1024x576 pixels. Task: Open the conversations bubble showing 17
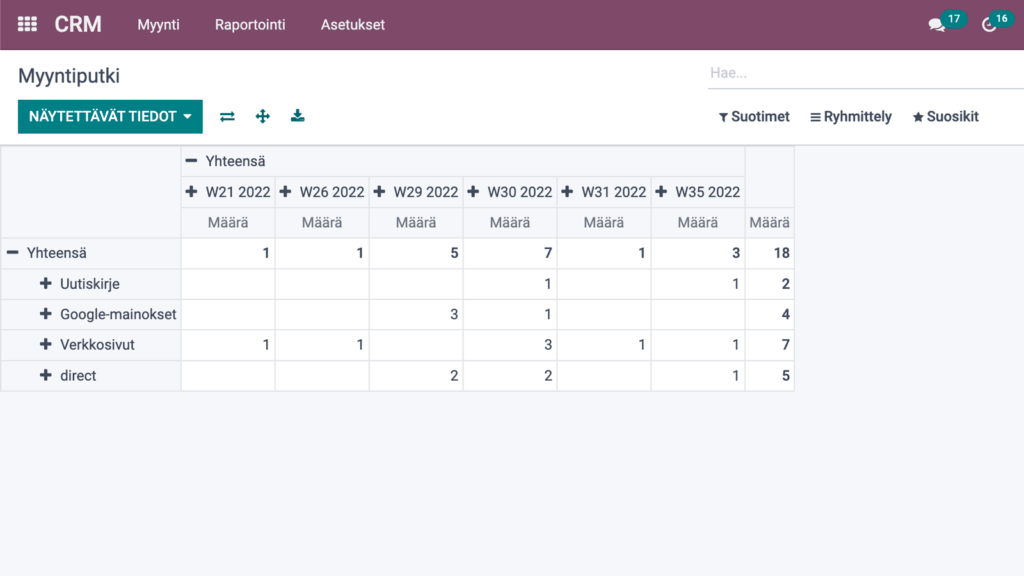click(934, 24)
